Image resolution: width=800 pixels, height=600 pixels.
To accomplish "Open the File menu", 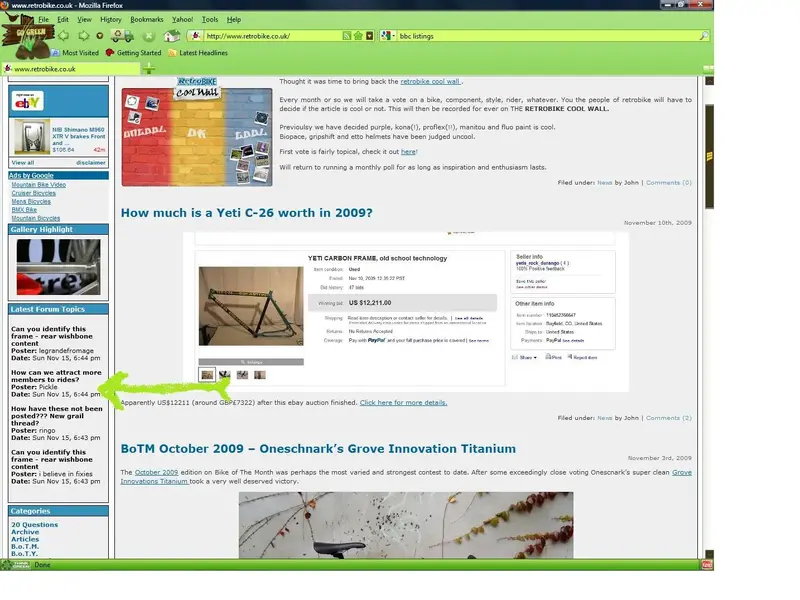I will (44, 19).
